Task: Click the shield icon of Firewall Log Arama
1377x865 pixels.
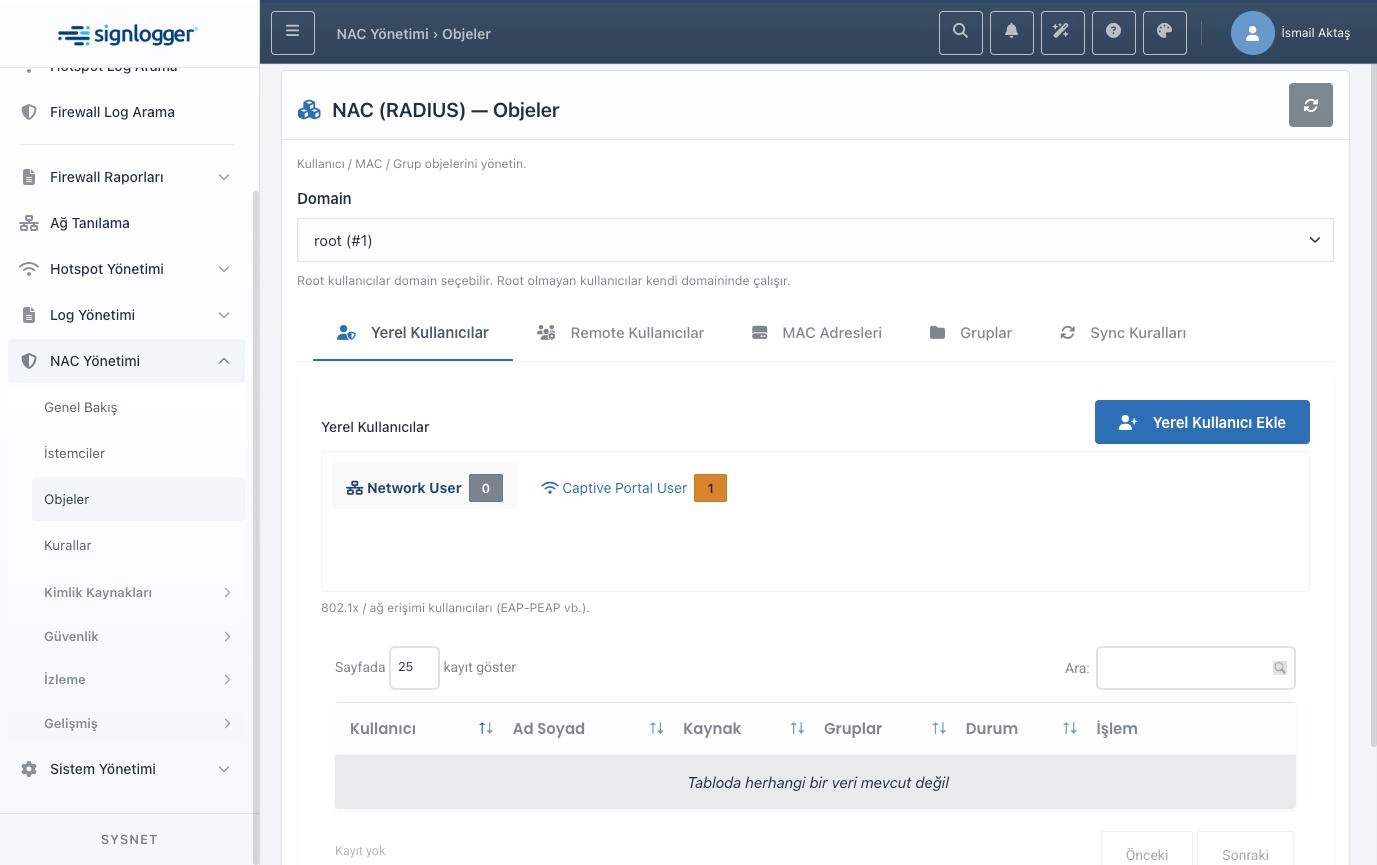Action: (29, 112)
